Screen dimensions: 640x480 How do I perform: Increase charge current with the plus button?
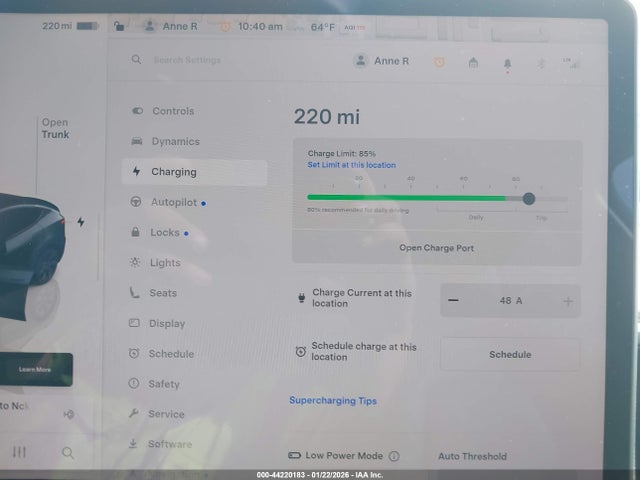click(x=568, y=301)
